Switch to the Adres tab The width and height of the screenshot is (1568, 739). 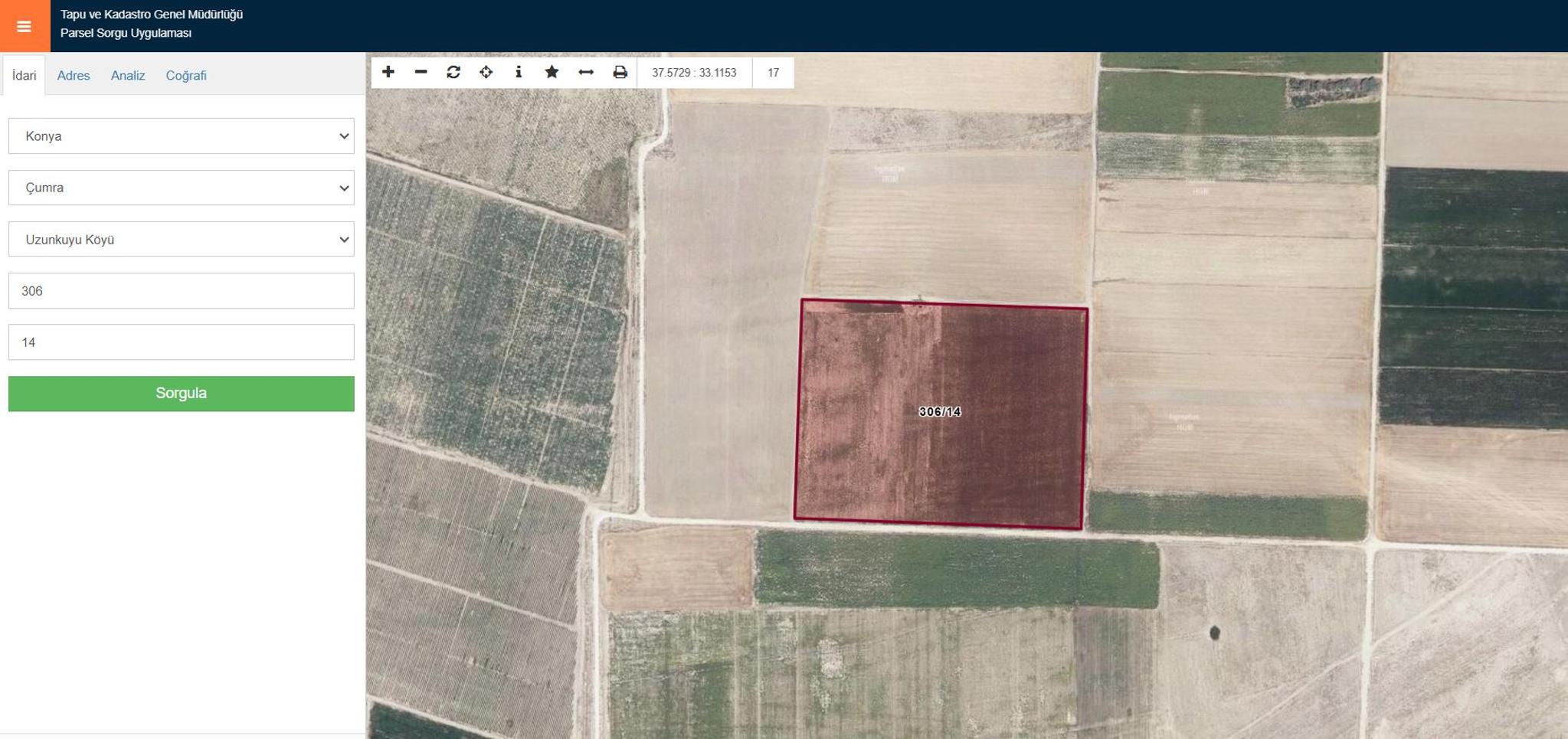click(74, 75)
